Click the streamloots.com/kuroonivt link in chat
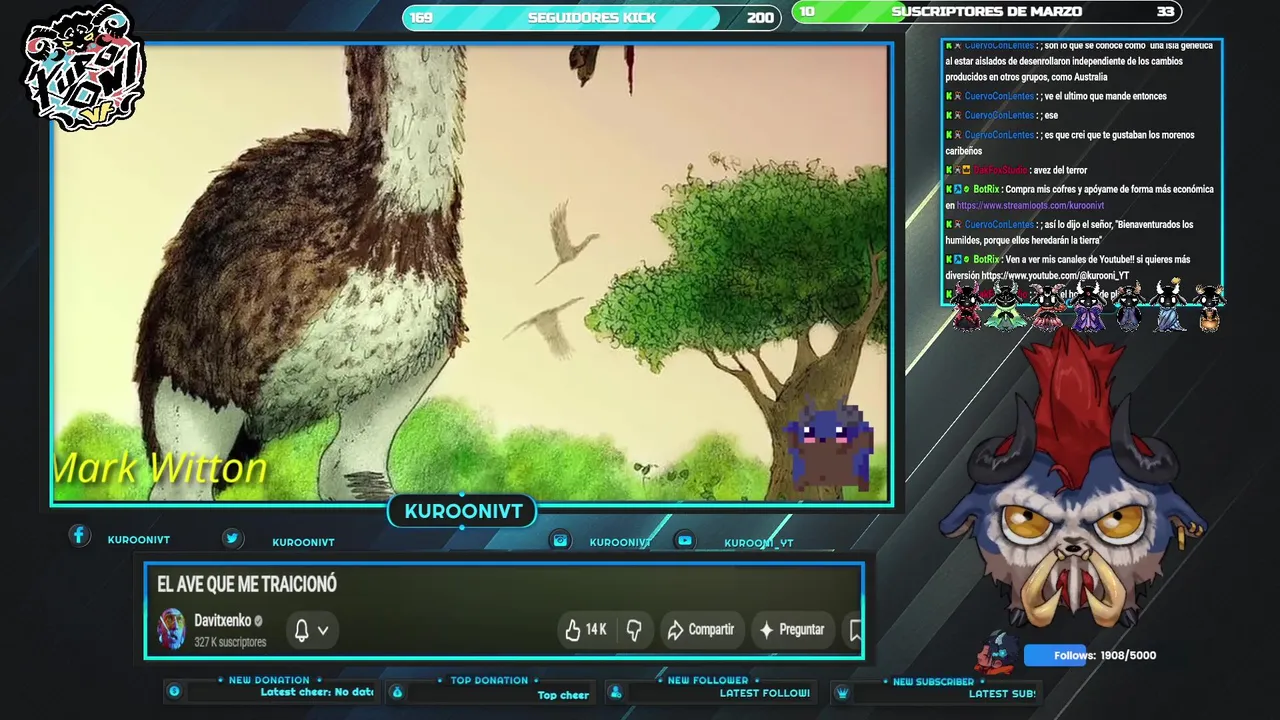1280x720 pixels. [x=1030, y=205]
